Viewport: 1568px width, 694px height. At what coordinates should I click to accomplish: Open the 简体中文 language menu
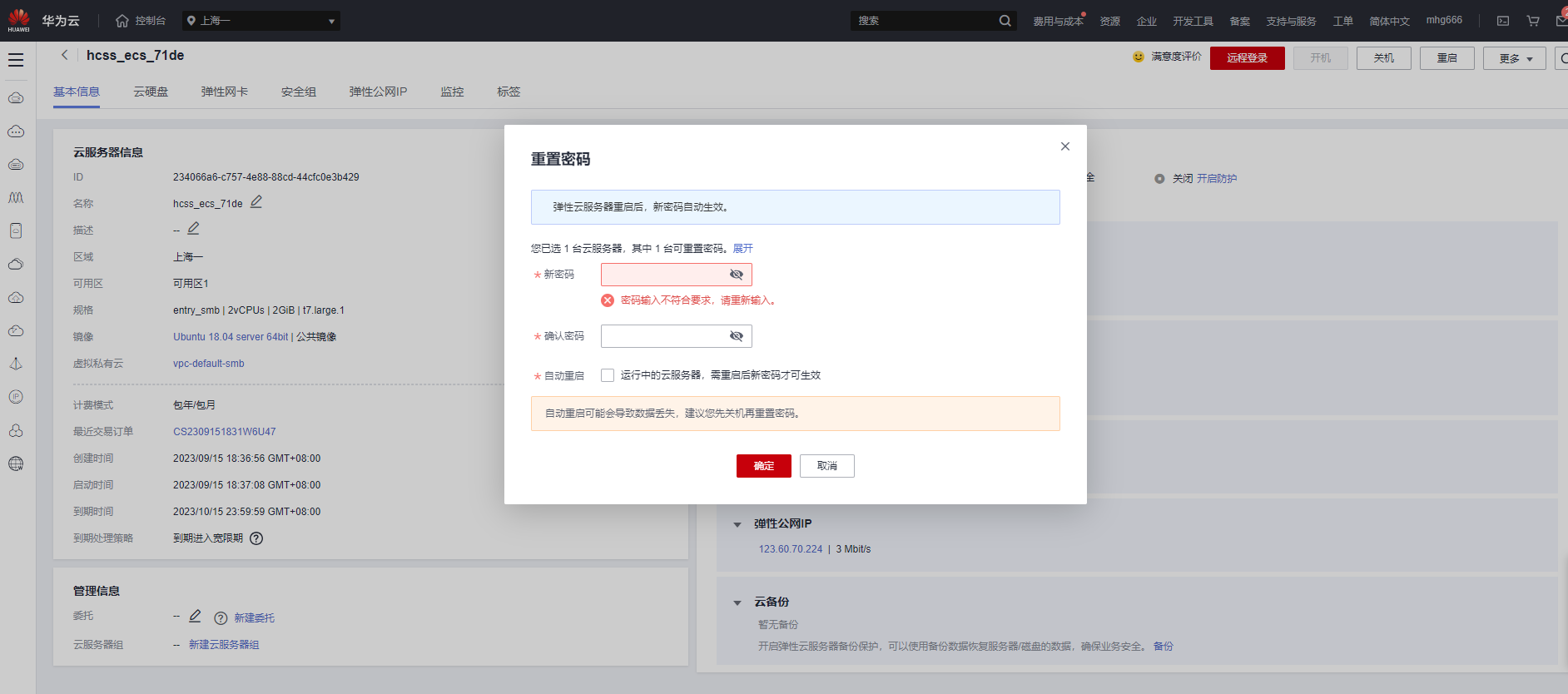pyautogui.click(x=1390, y=21)
